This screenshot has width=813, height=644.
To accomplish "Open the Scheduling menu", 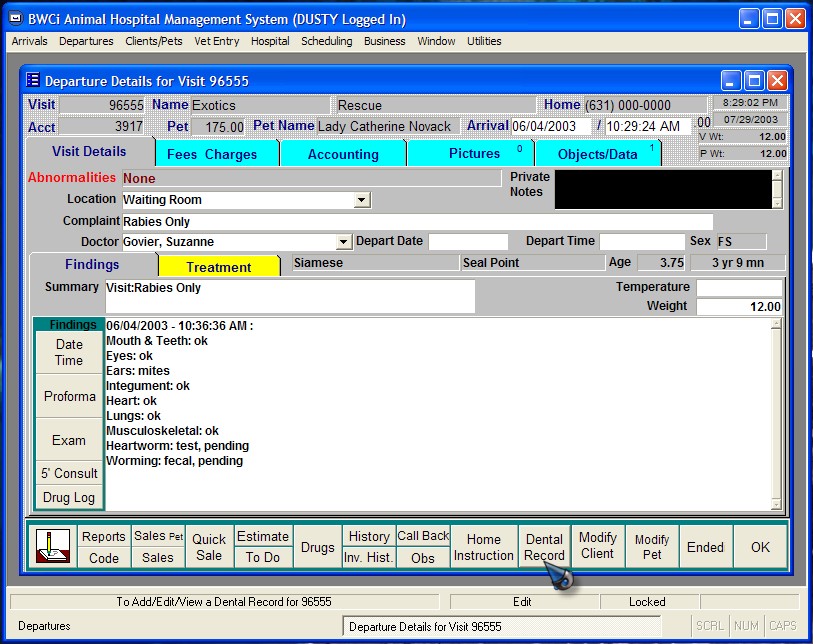I will pos(327,41).
